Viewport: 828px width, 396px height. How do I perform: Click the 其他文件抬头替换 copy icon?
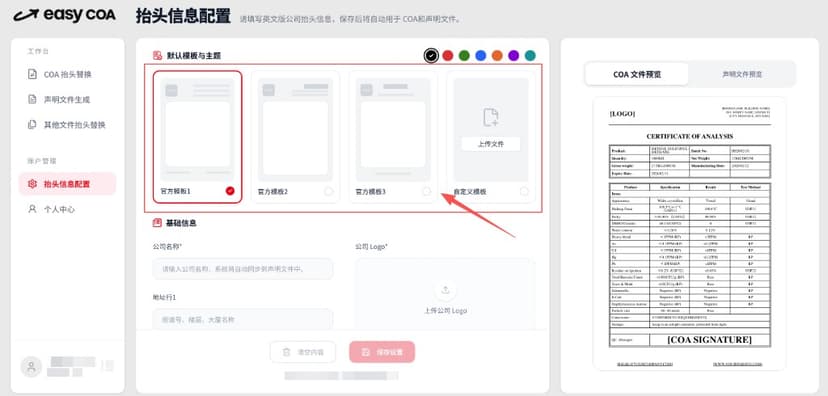tap(32, 125)
